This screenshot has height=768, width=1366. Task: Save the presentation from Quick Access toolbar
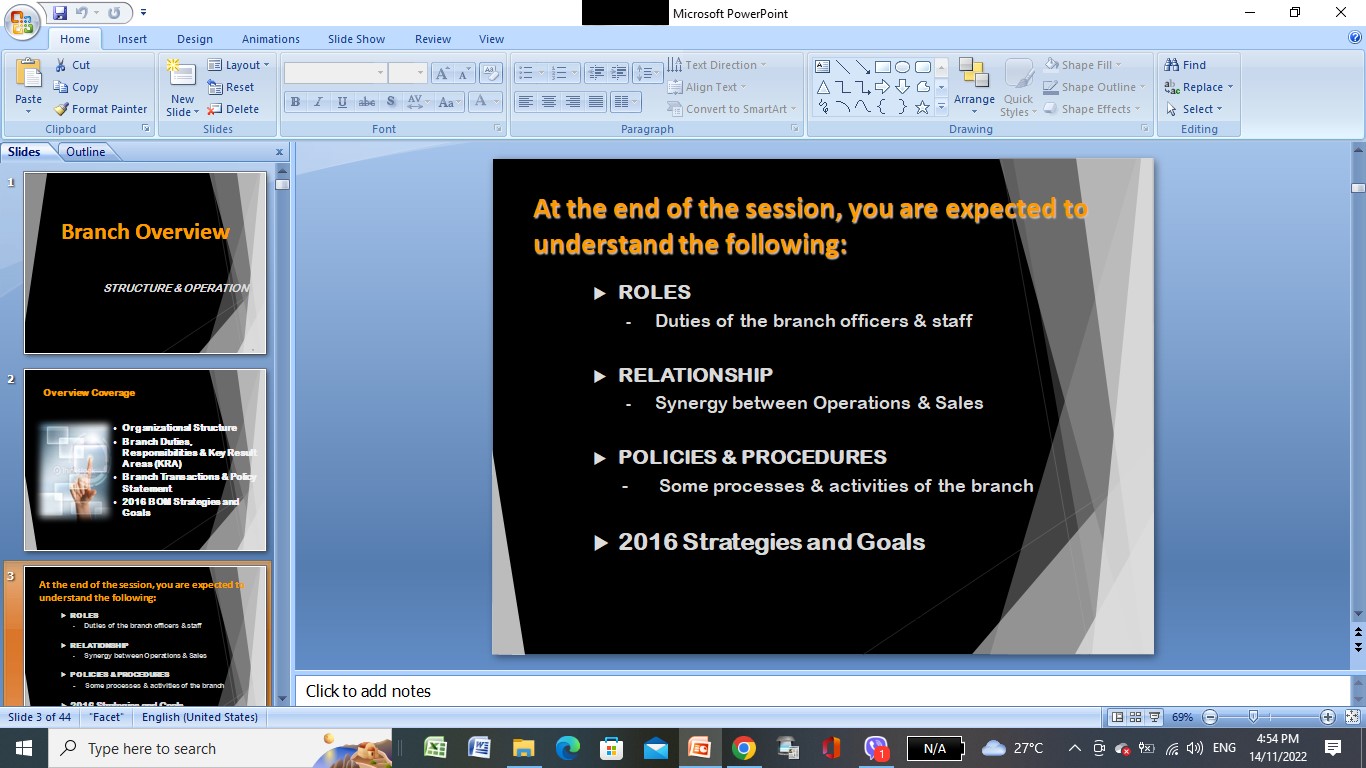tap(60, 13)
